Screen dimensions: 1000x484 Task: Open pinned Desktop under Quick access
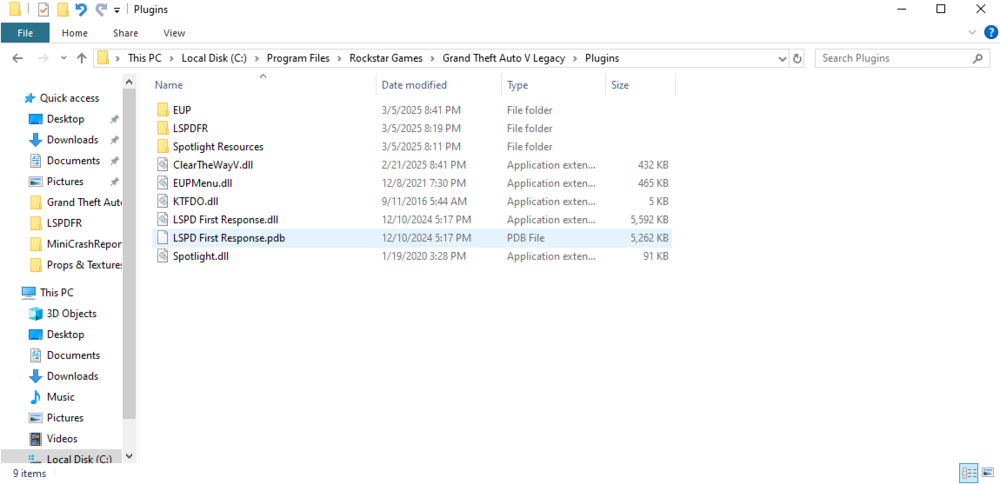coord(65,119)
